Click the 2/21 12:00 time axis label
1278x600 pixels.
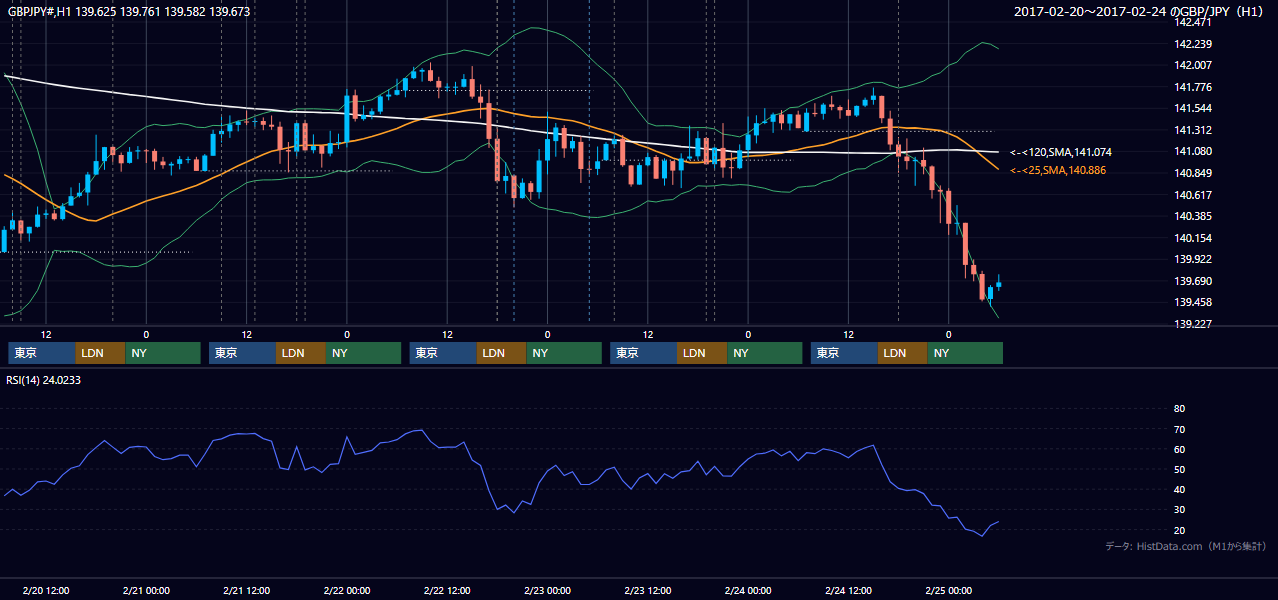pyautogui.click(x=246, y=590)
